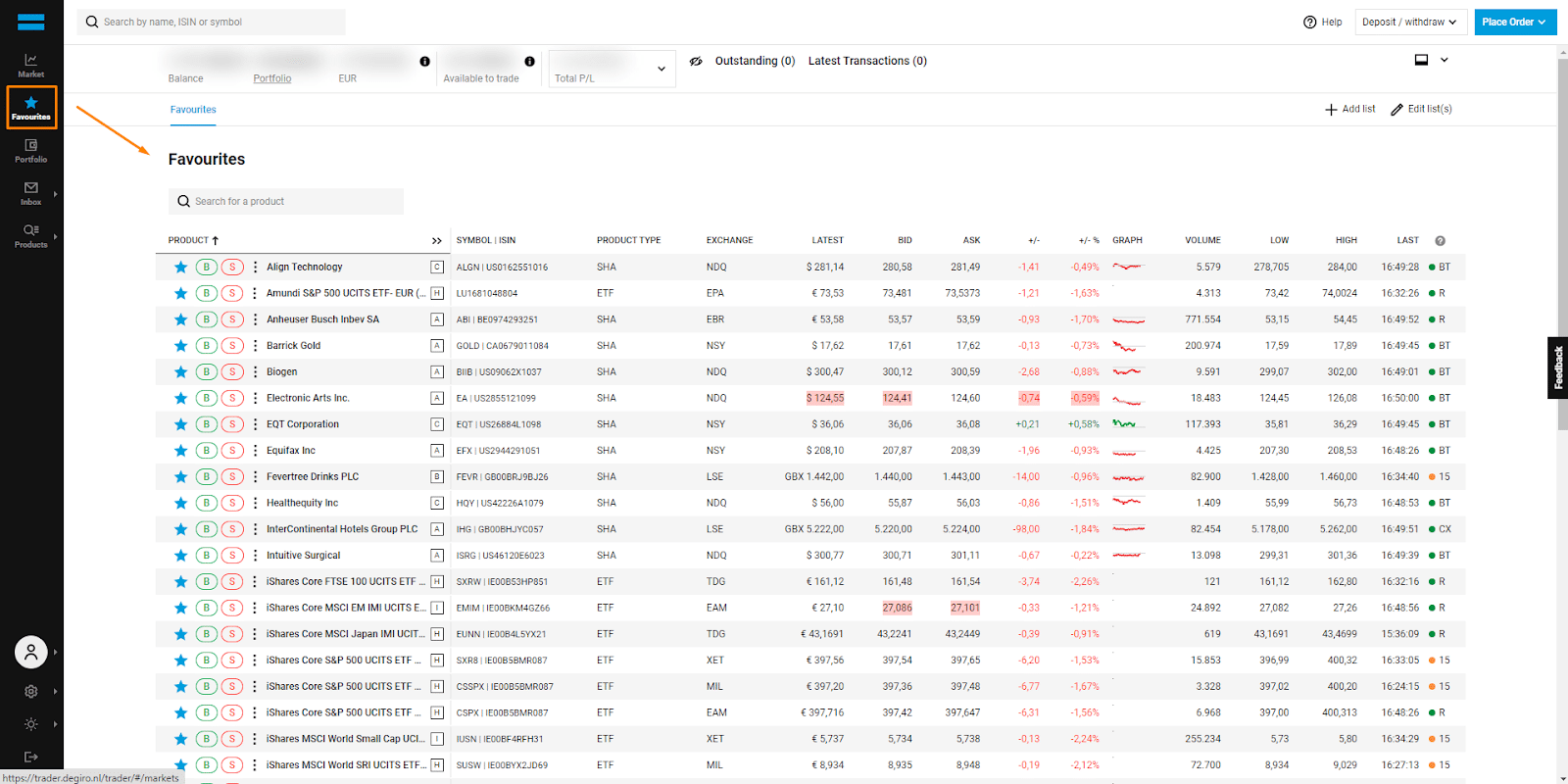
Task: Open Latest Transactions (0) tab
Action: coord(867,61)
